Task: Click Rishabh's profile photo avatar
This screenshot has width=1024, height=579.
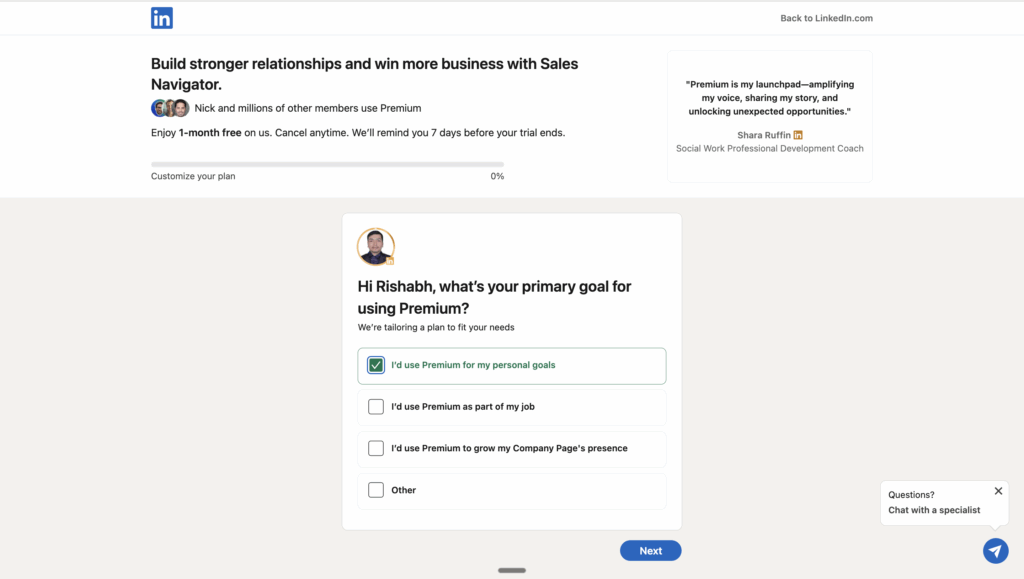Action: pyautogui.click(x=375, y=246)
